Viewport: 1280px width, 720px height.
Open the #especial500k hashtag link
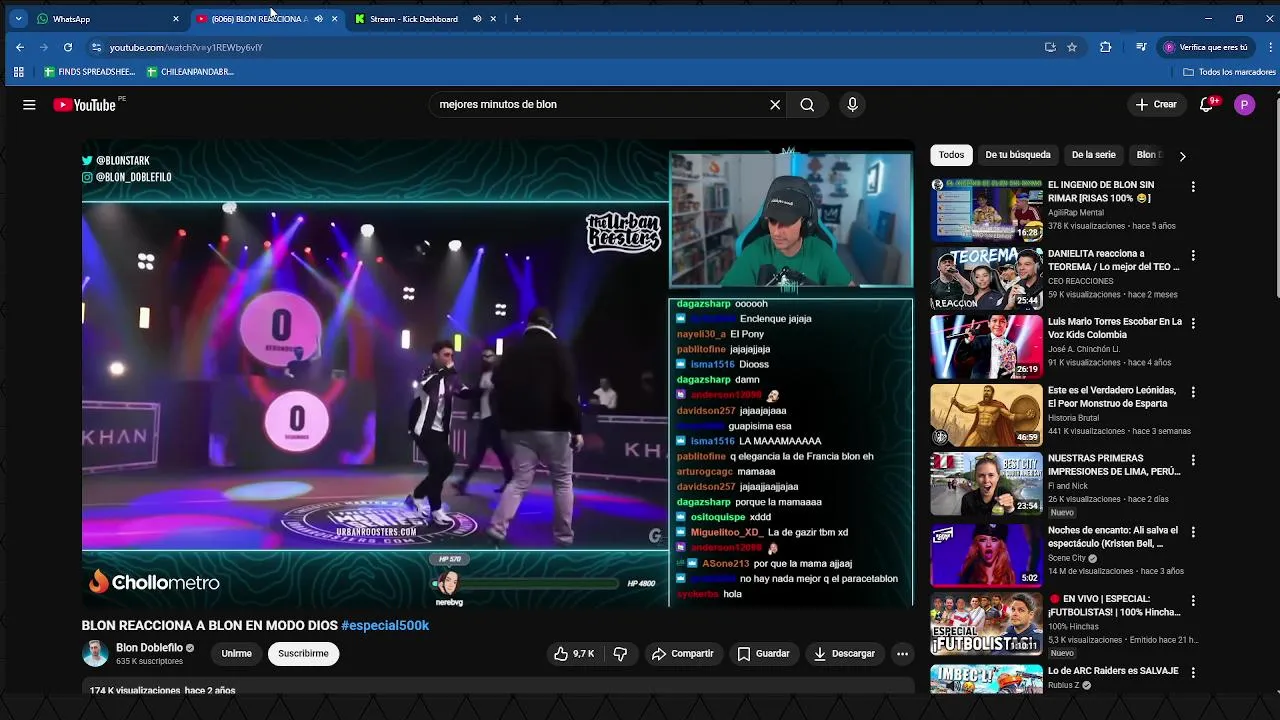(x=385, y=625)
